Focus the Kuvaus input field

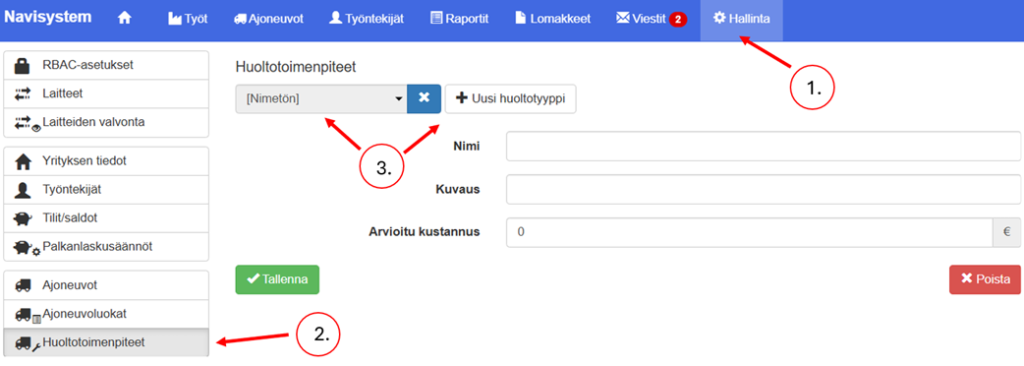pyautogui.click(x=763, y=189)
